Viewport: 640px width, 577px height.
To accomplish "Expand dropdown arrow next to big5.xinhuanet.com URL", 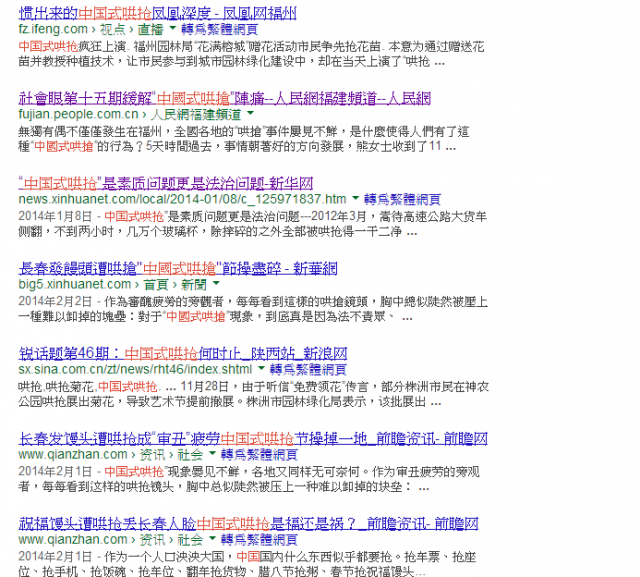I will [x=216, y=283].
